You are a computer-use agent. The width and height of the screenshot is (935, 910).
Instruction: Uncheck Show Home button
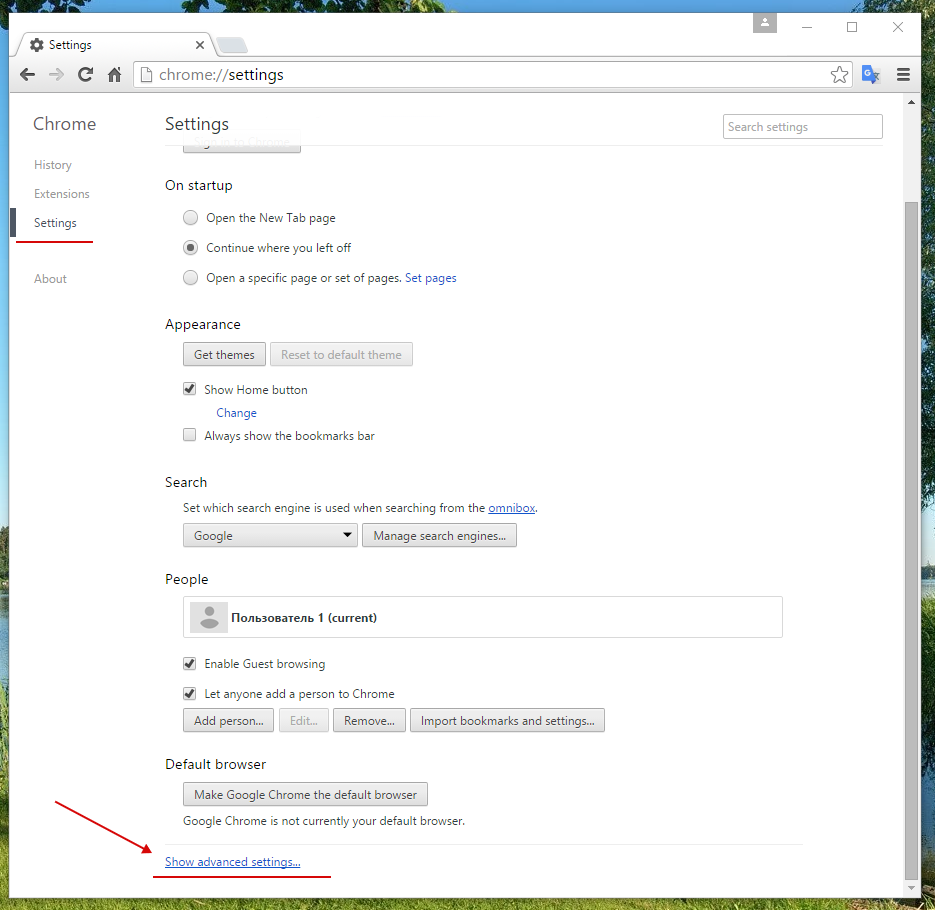tap(189, 390)
